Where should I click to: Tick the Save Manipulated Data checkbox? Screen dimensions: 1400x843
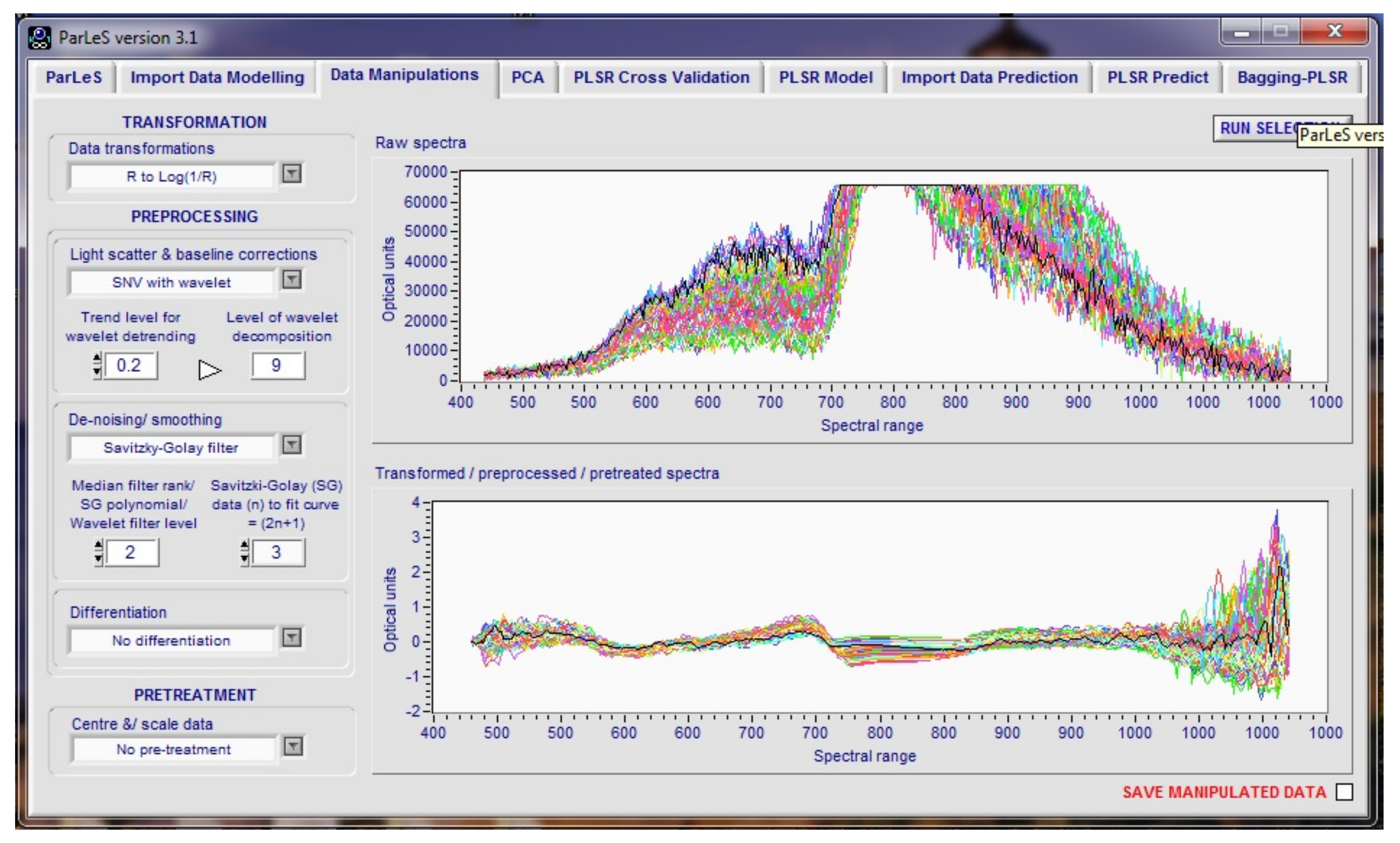tap(1344, 792)
